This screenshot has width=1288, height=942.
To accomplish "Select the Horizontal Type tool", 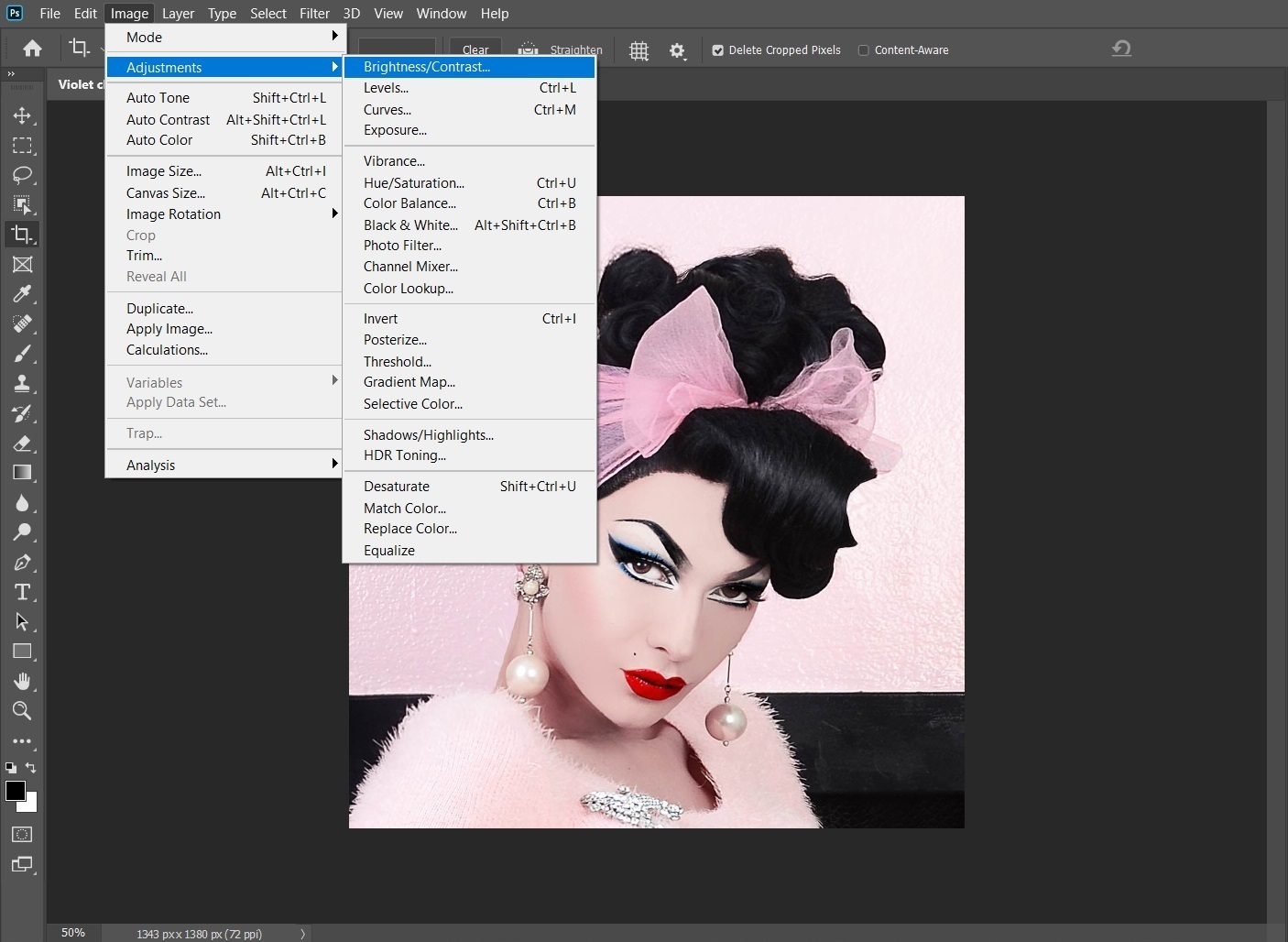I will click(x=22, y=592).
